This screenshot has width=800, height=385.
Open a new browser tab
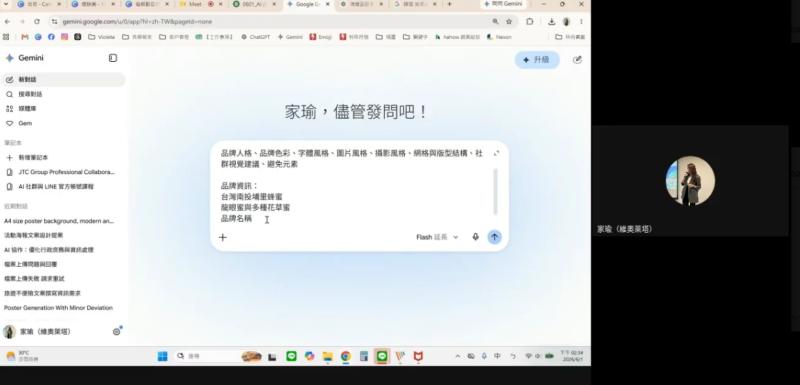[449, 4]
